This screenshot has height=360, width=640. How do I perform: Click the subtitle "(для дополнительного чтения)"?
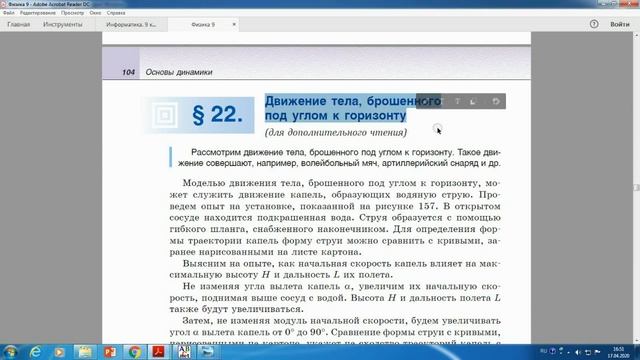336,132
